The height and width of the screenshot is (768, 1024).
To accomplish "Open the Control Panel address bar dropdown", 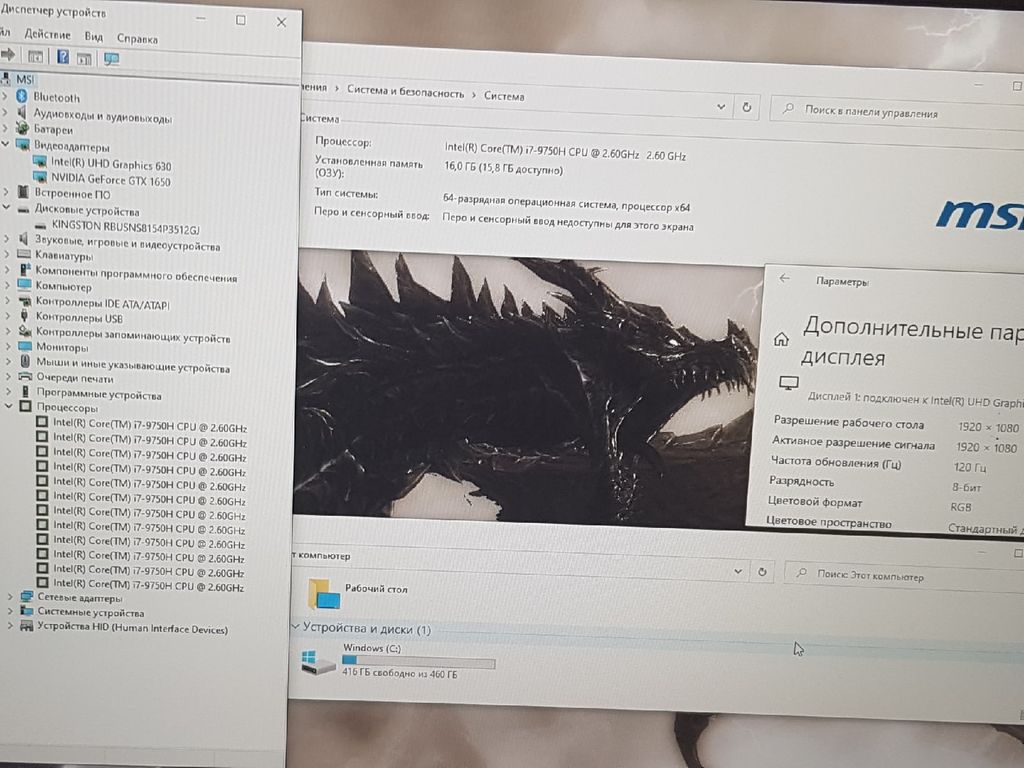I will (x=721, y=106).
